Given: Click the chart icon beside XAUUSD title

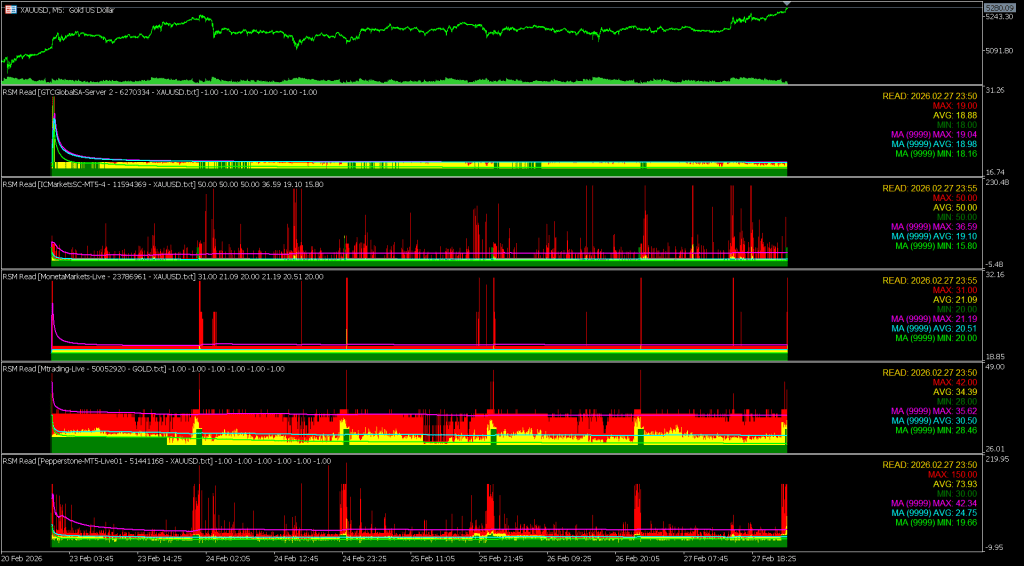Looking at the screenshot, I should tap(10, 8).
